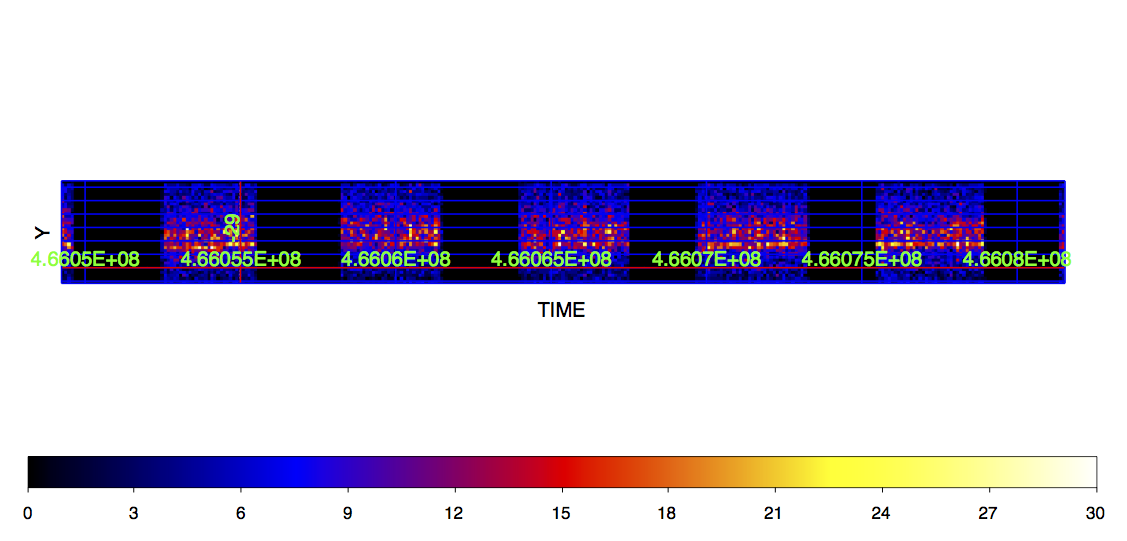This screenshot has width=1127, height=541.
Task: Select the 4.66055E+08 time tick label
Action: pyautogui.click(x=240, y=259)
